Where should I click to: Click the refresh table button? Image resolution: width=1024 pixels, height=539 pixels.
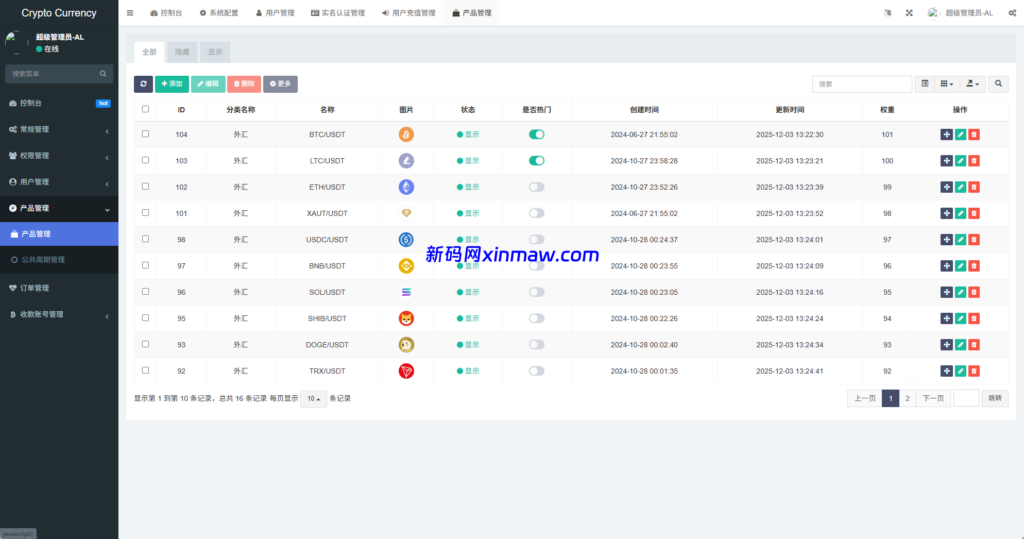[143, 84]
